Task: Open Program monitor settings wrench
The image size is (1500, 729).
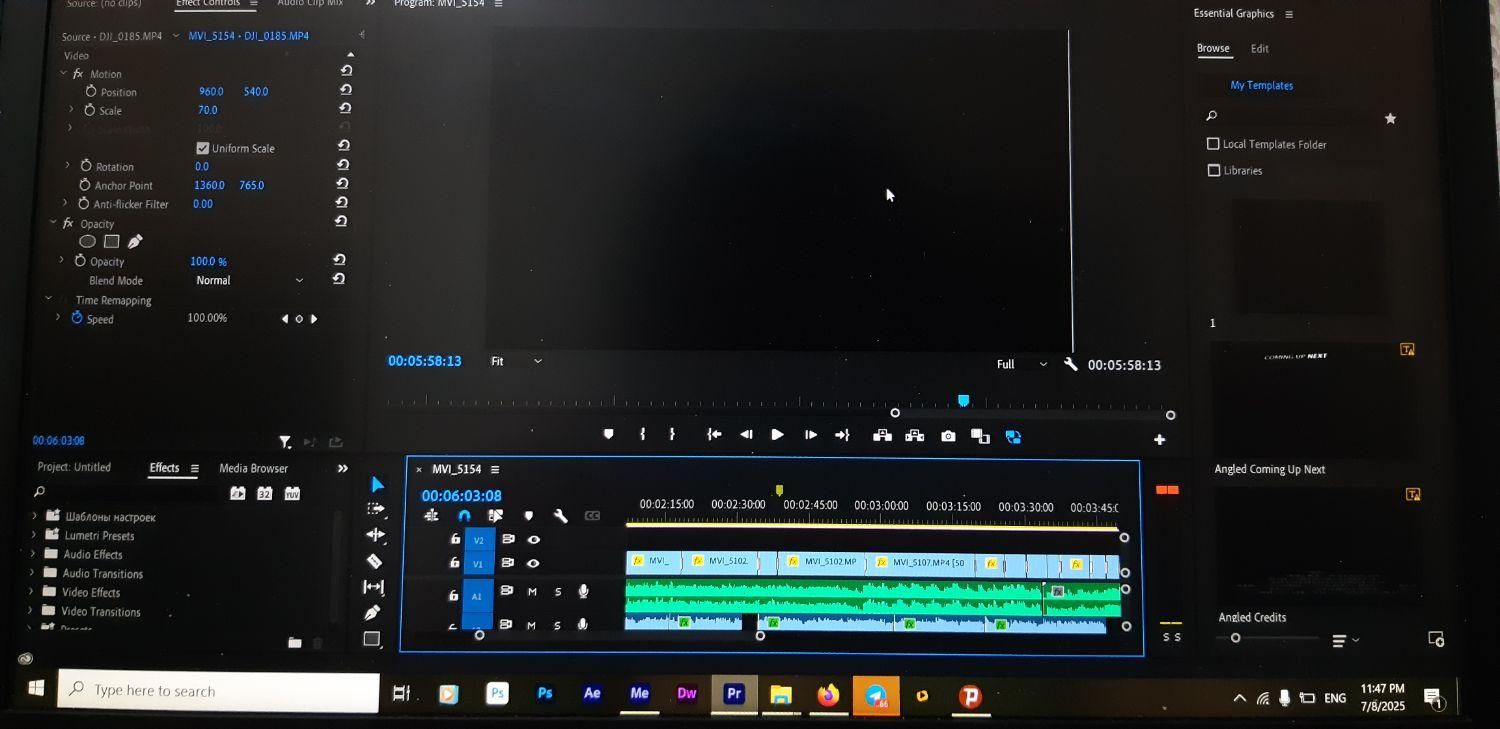Action: pos(1071,364)
